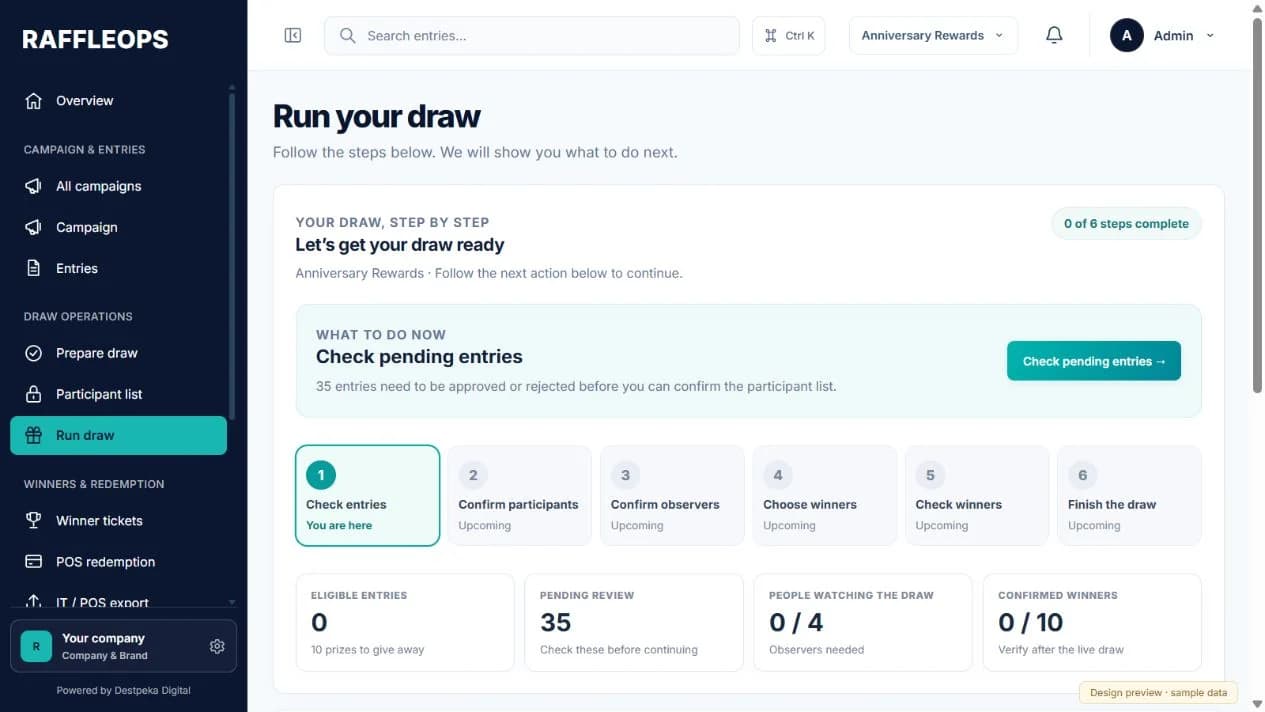Select step 2 Confirm participants card
This screenshot has width=1265, height=712.
(x=520, y=496)
